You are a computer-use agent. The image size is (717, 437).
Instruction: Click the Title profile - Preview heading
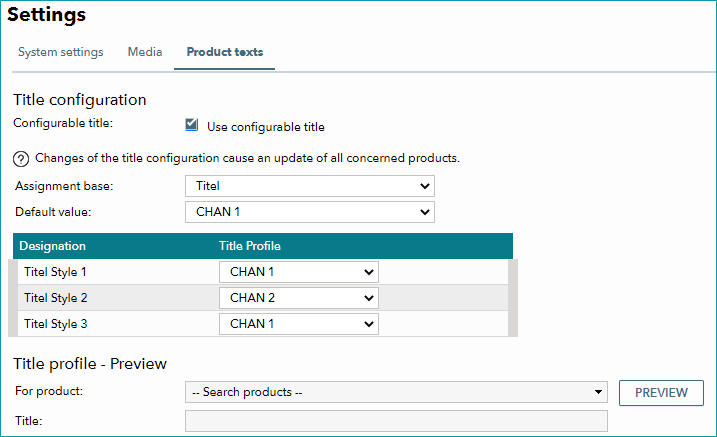pos(90,364)
